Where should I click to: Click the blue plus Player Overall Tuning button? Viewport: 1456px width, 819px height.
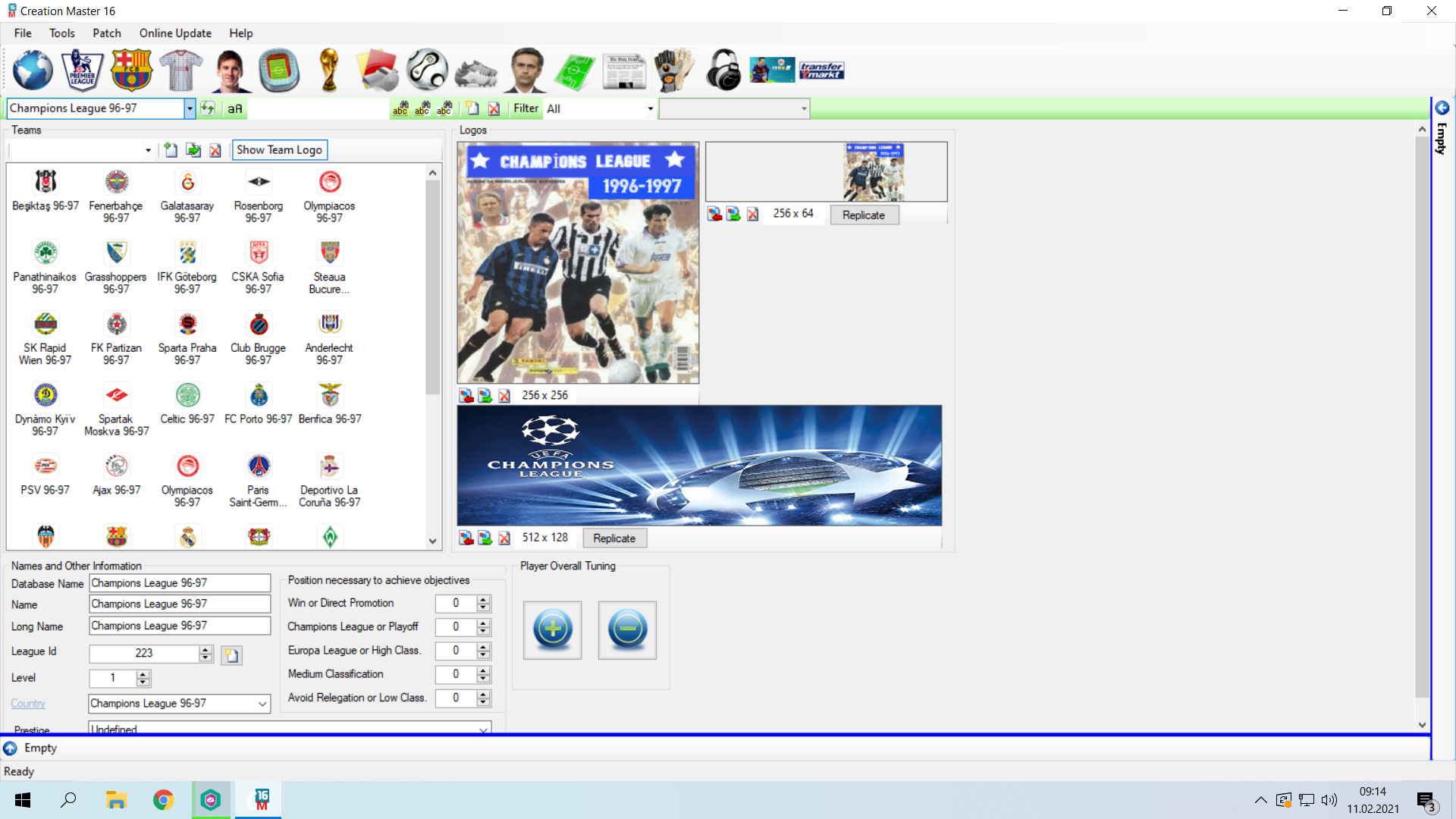pyautogui.click(x=552, y=629)
